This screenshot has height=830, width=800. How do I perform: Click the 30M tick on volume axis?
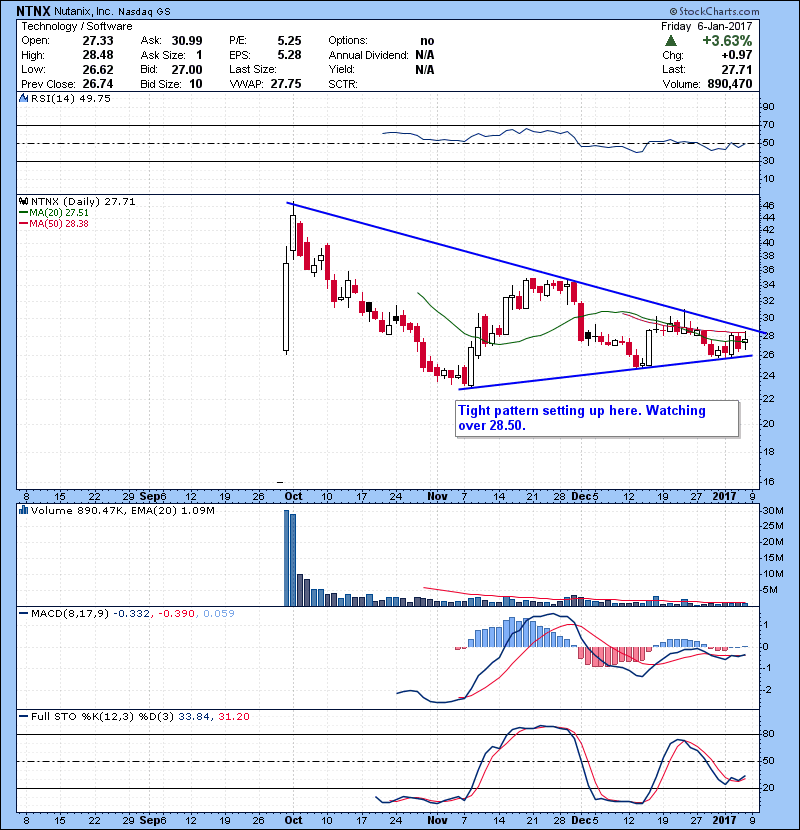point(772,511)
